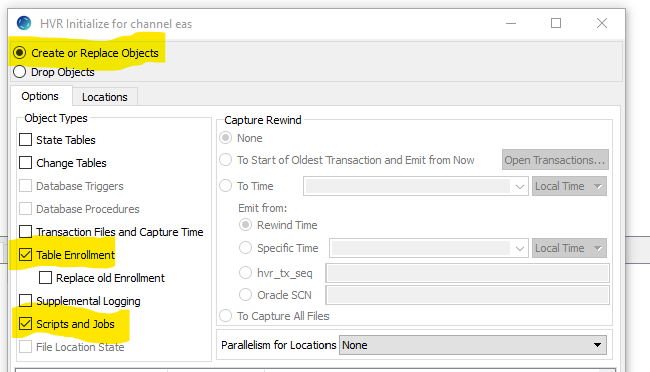Screen dimensions: 650x372
Task: Click the HVR globe icon in title bar
Action: (x=24, y=23)
